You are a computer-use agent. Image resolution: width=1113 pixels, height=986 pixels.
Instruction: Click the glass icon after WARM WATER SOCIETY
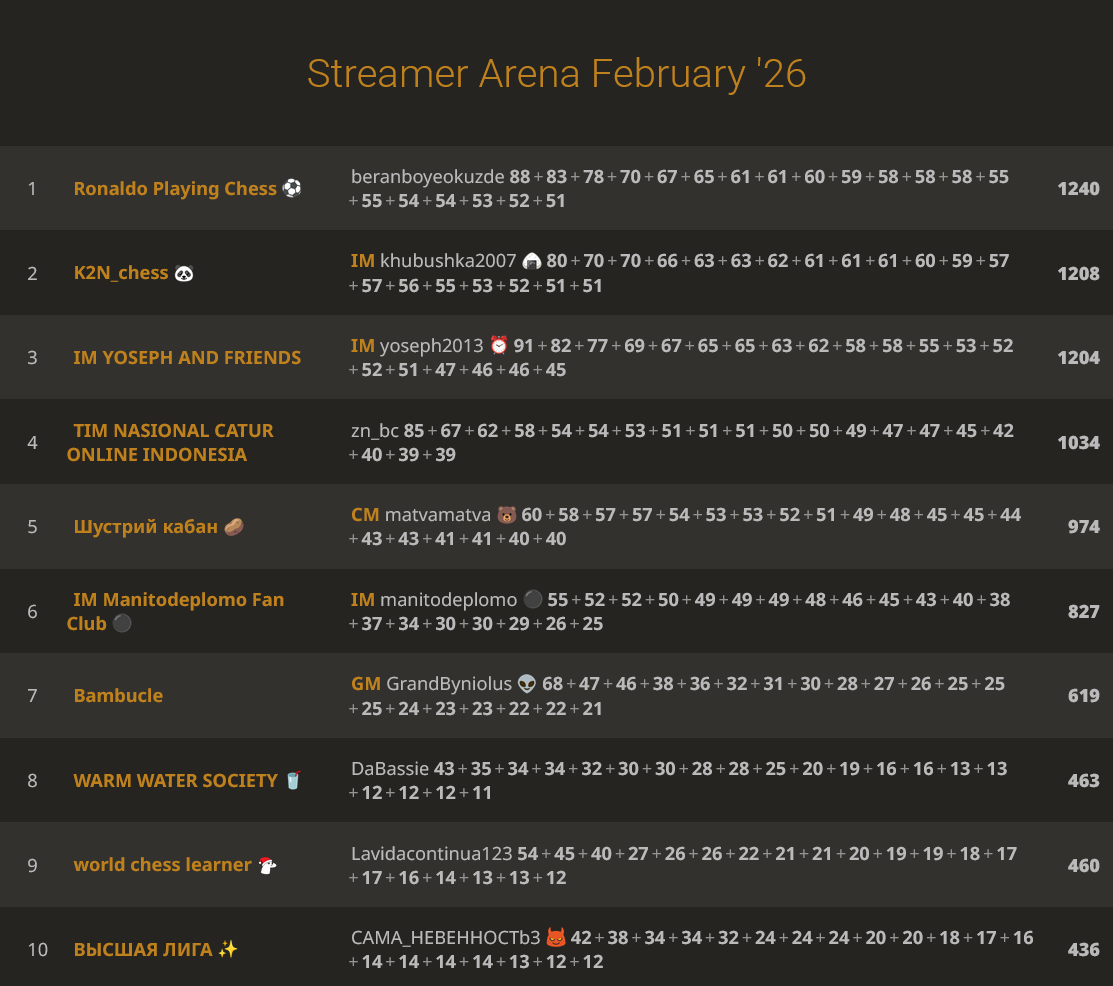point(293,780)
